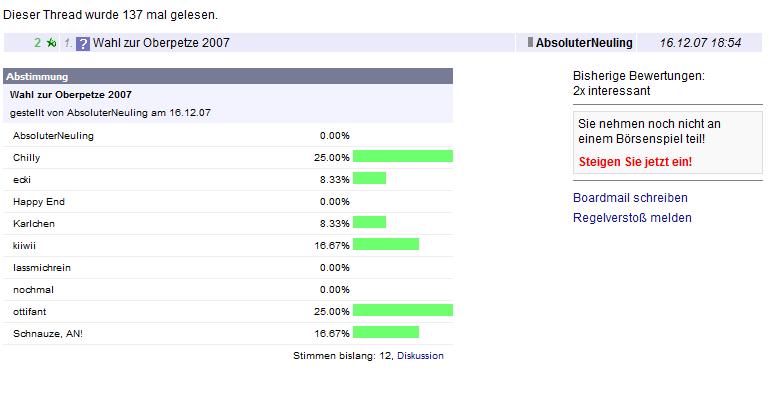Click ottifant's green result bar

[x=403, y=310]
